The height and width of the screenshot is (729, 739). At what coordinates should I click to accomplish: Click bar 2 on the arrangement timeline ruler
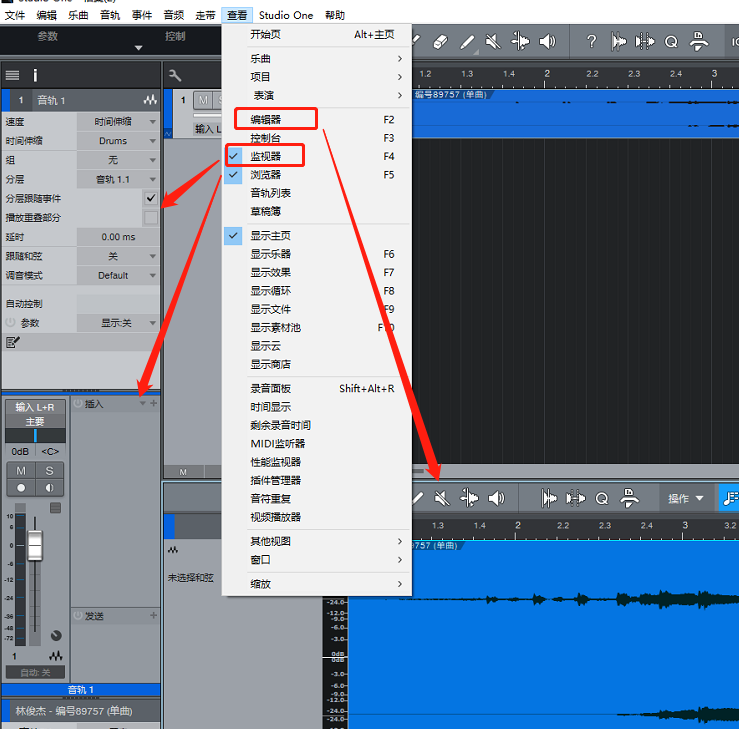[547, 74]
